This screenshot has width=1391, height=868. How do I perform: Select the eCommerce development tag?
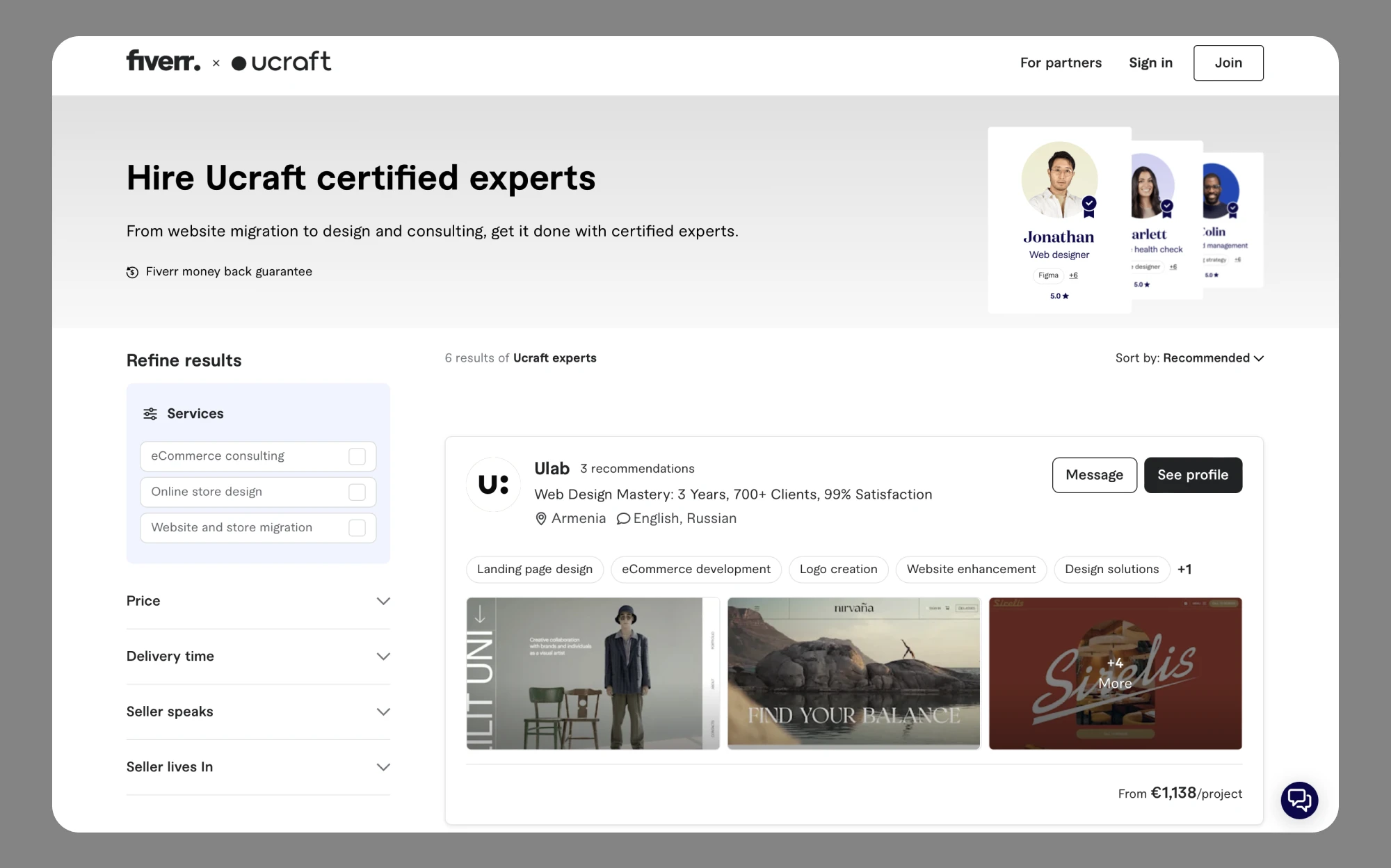coord(696,570)
